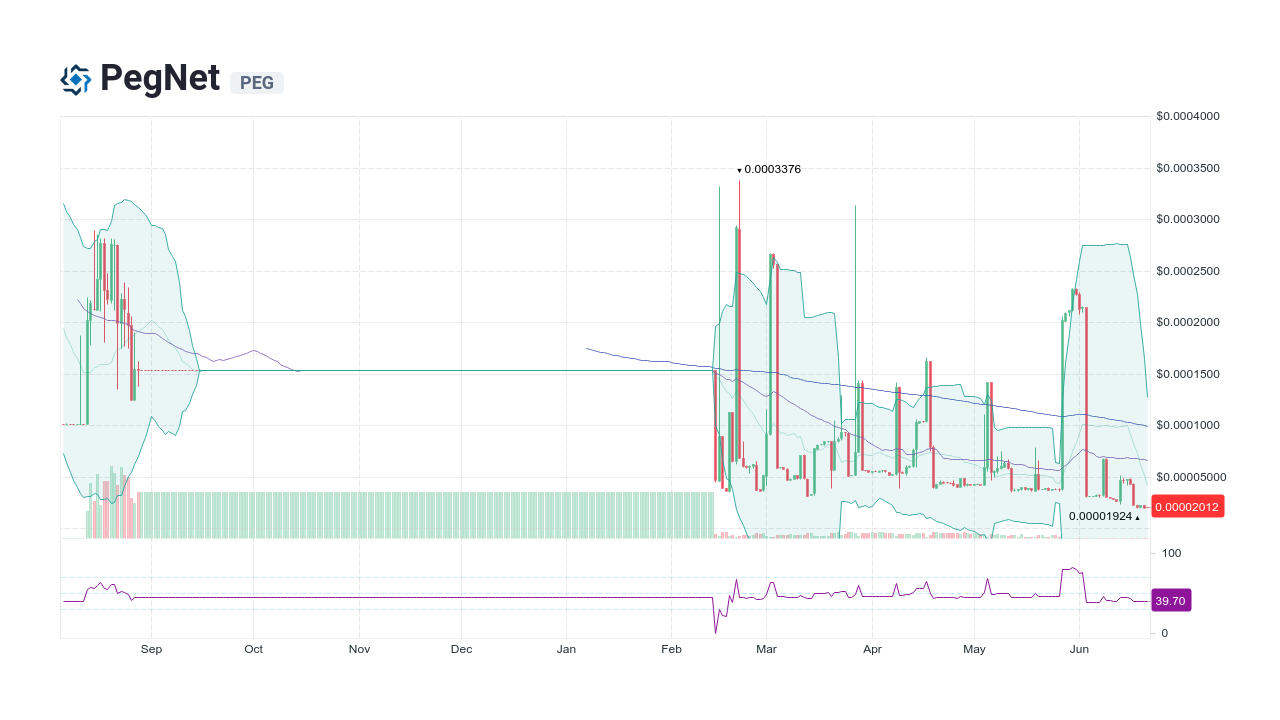The width and height of the screenshot is (1280, 720).
Task: Select the 0.0003376 high-price annotation
Action: (770, 169)
